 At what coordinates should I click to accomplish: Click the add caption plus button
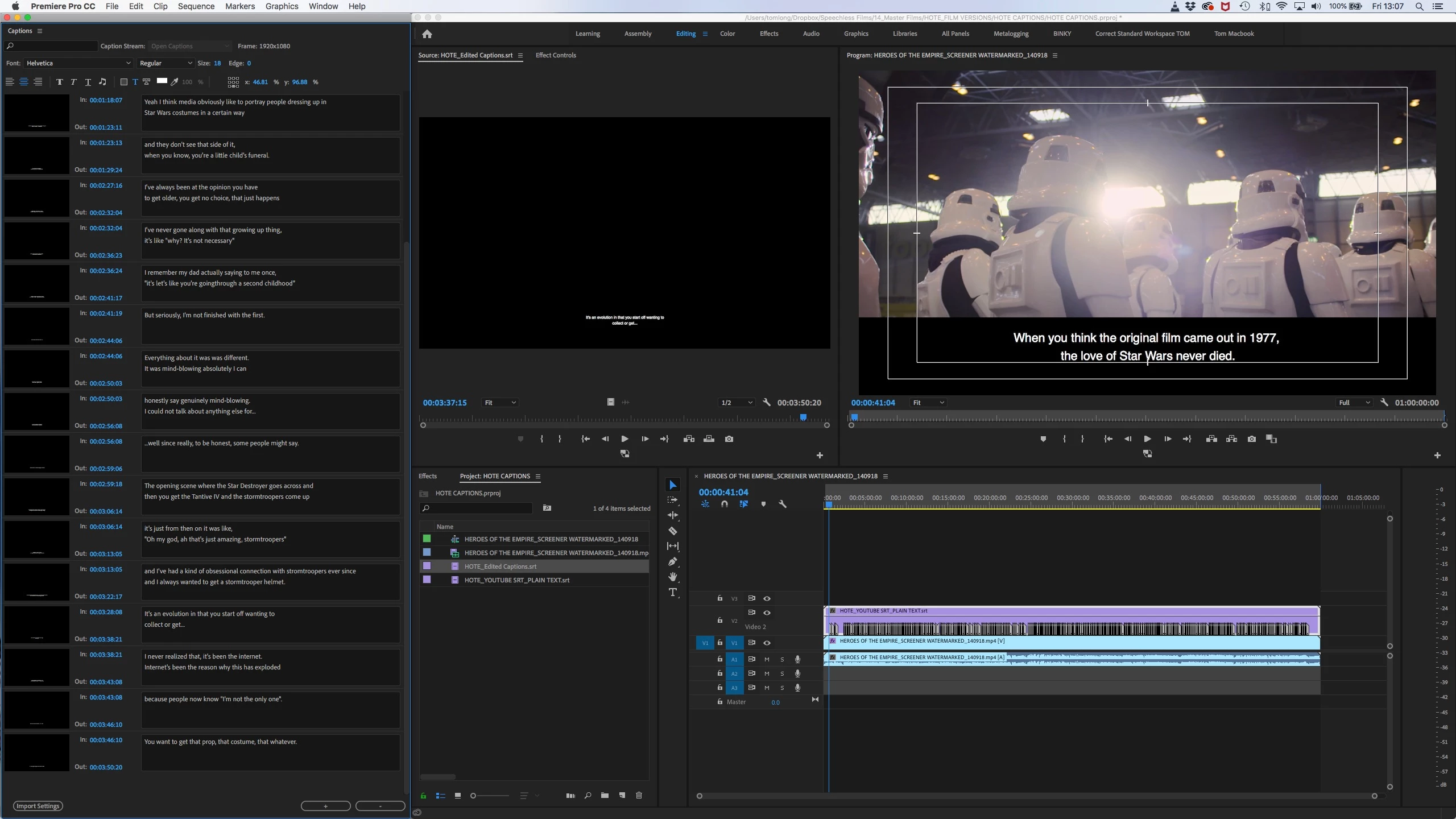(325, 806)
